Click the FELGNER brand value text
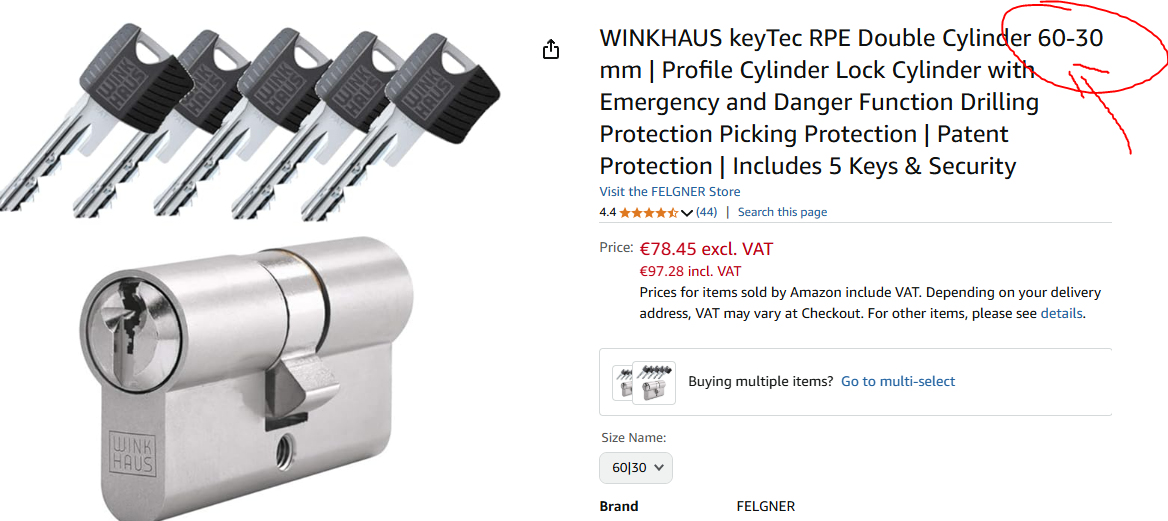The width and height of the screenshot is (1168, 521). pyautogui.click(x=766, y=507)
